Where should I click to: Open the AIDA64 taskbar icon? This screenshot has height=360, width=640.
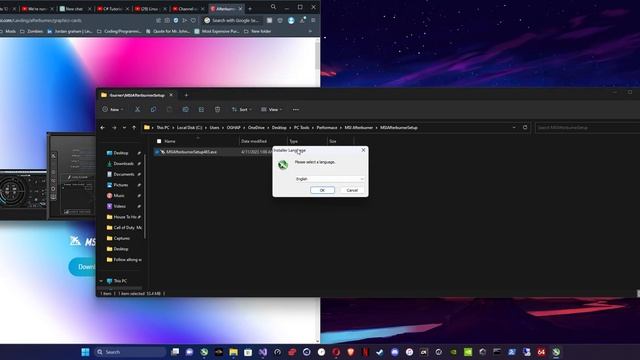click(541, 352)
